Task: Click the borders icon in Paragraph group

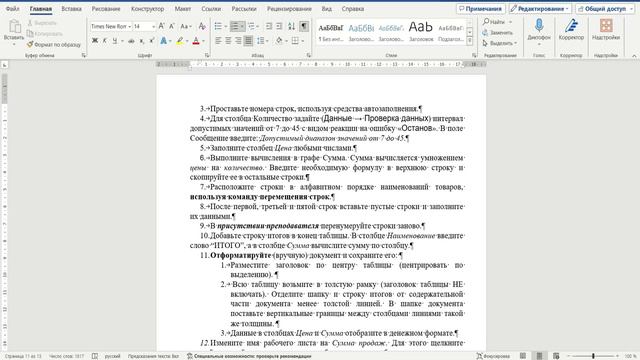Action: [295, 40]
